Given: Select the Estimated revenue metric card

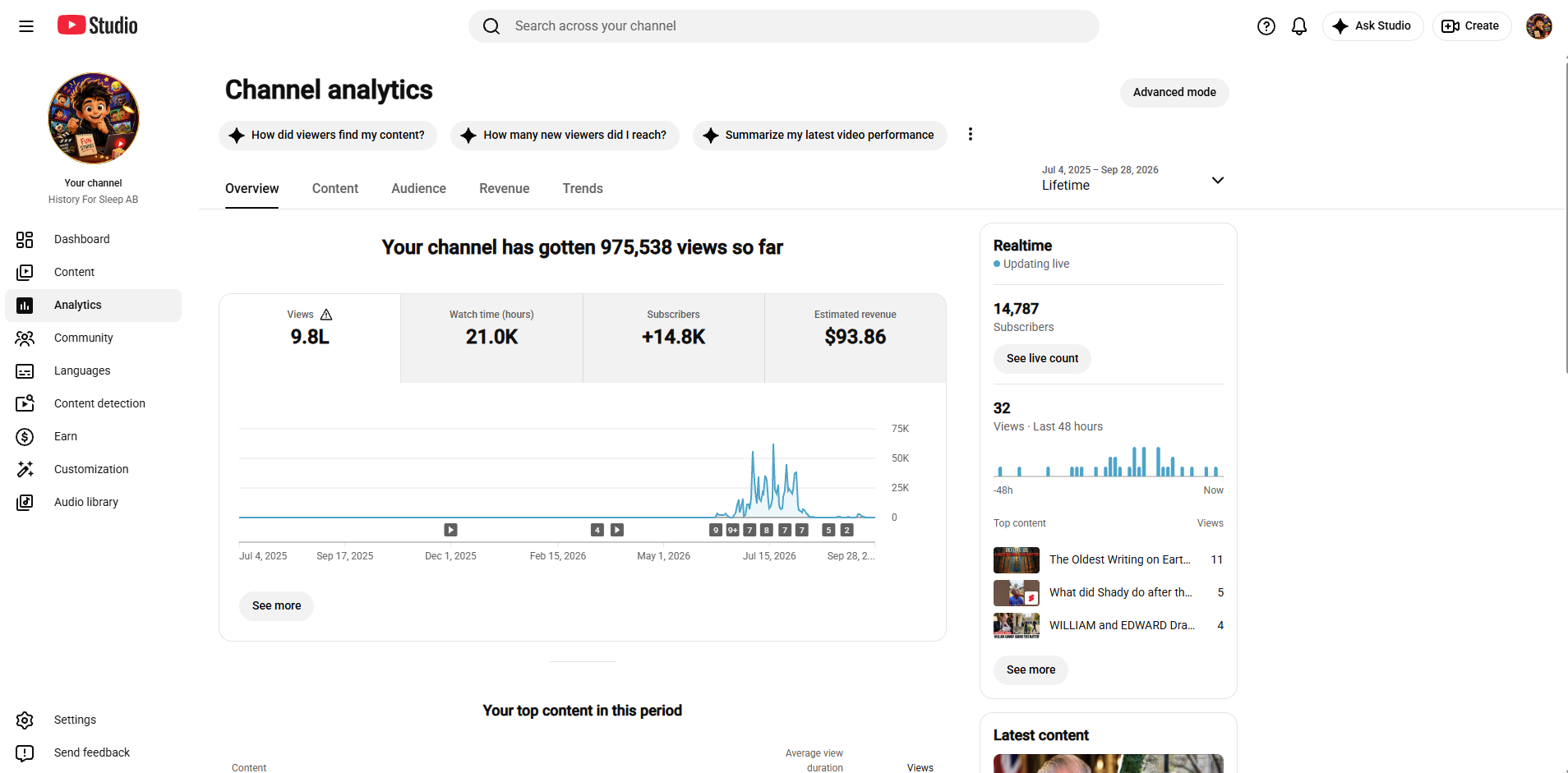Looking at the screenshot, I should (x=855, y=338).
